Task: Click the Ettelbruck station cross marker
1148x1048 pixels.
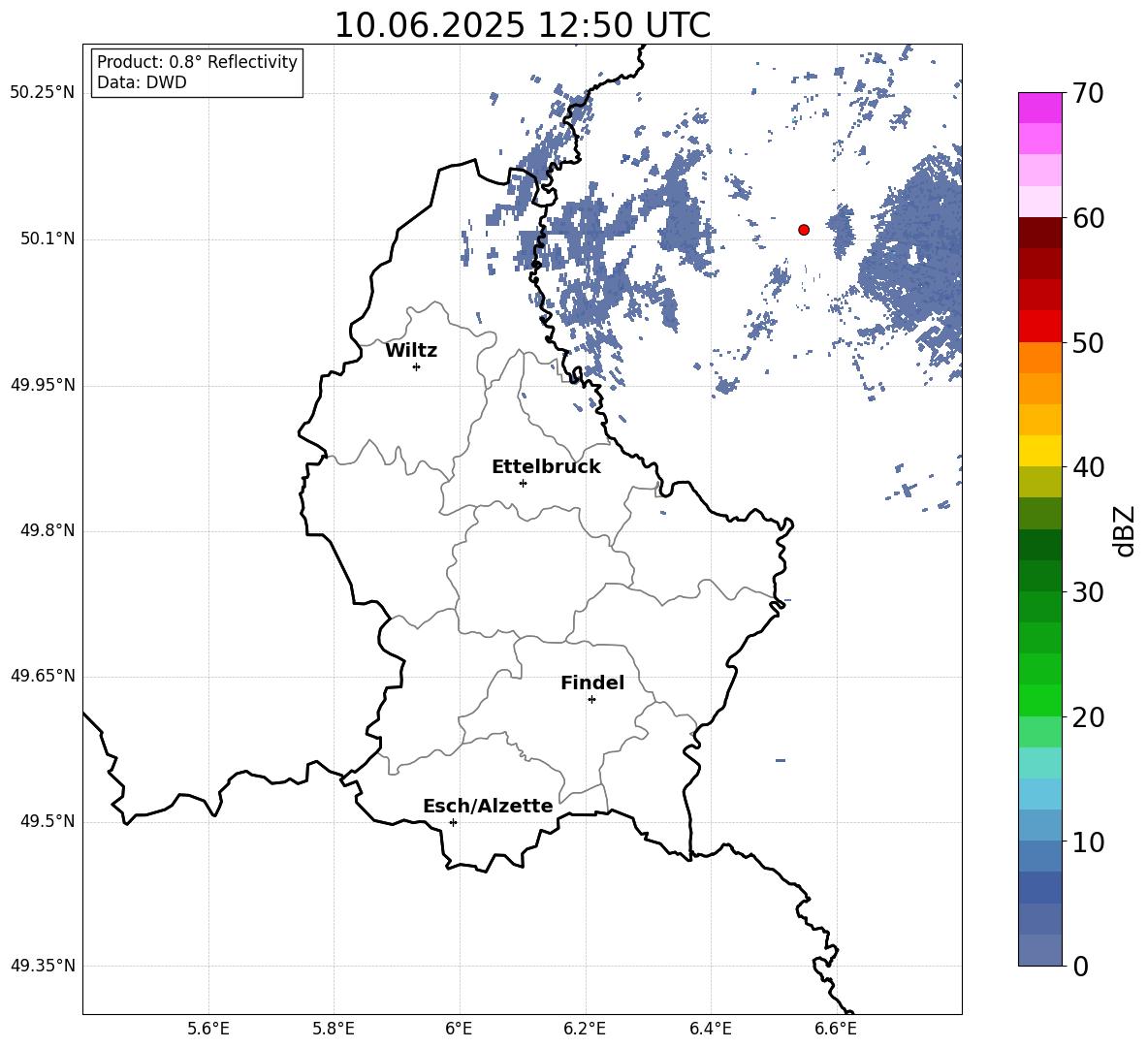Action: tap(523, 483)
